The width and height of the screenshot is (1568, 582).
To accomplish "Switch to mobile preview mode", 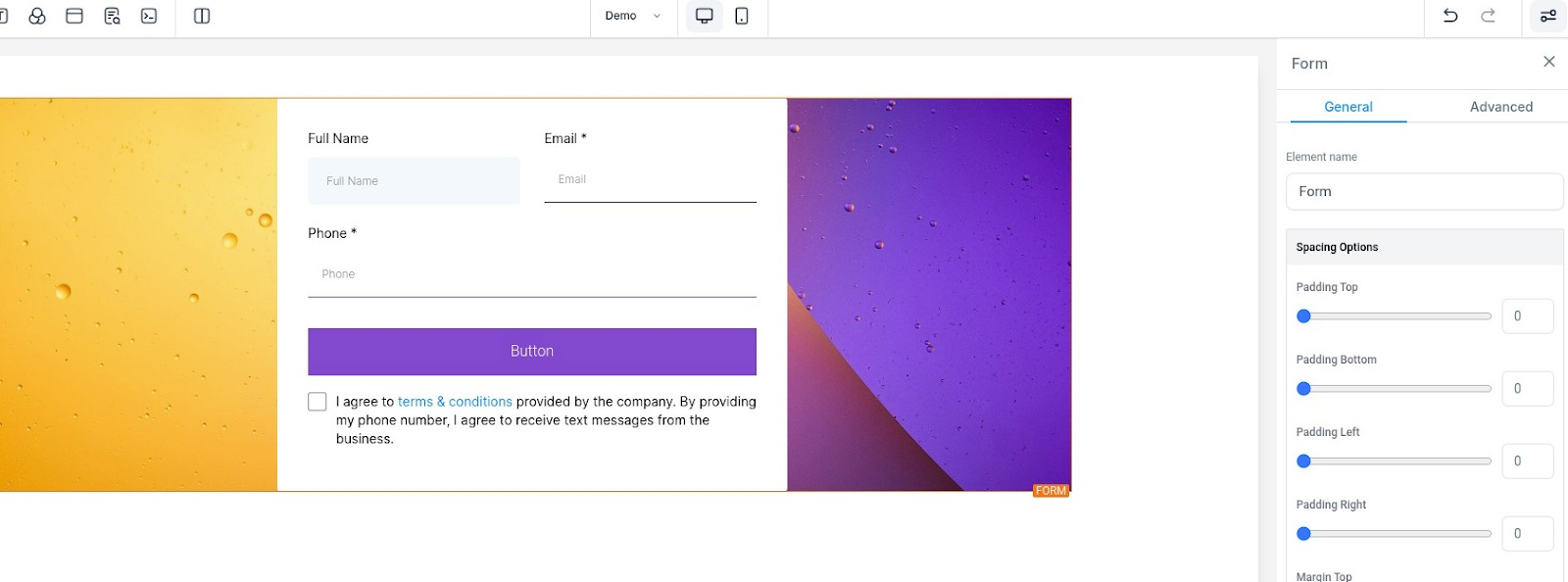I will 742,16.
